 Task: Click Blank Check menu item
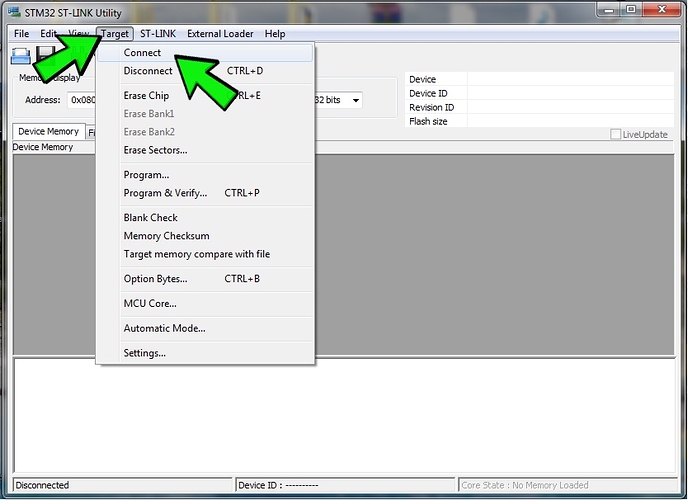[x=205, y=218]
